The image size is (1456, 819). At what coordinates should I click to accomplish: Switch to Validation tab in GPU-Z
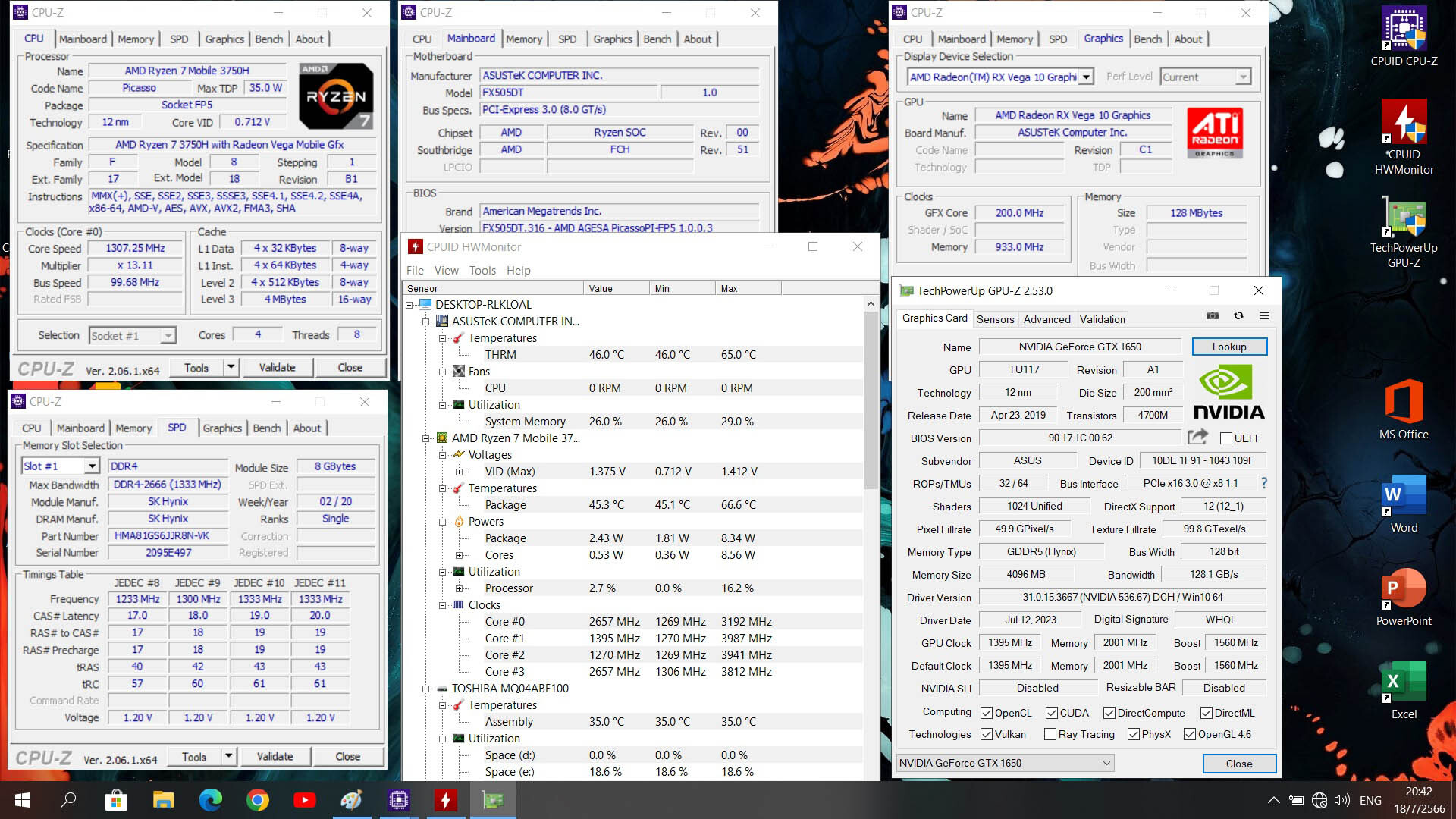(x=1102, y=319)
